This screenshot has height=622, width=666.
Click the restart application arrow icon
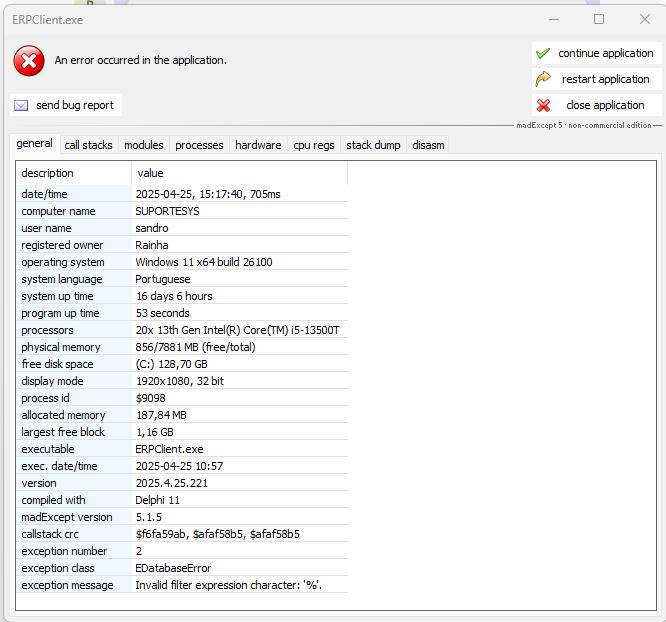point(543,79)
